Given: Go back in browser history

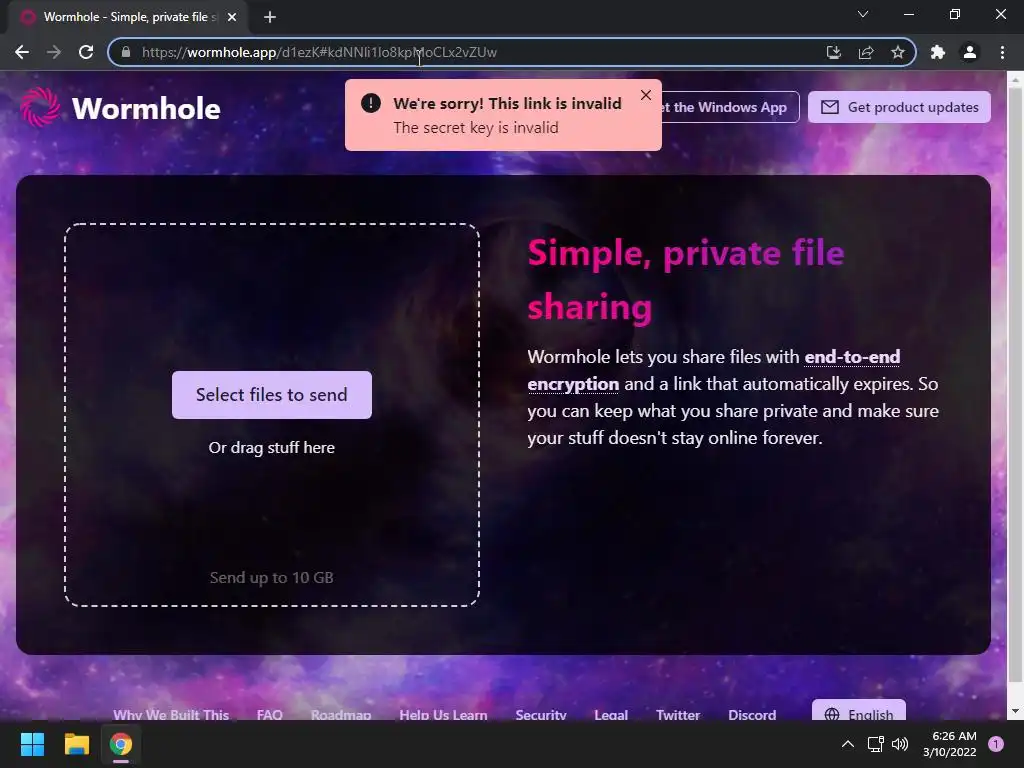Looking at the screenshot, I should click(22, 52).
